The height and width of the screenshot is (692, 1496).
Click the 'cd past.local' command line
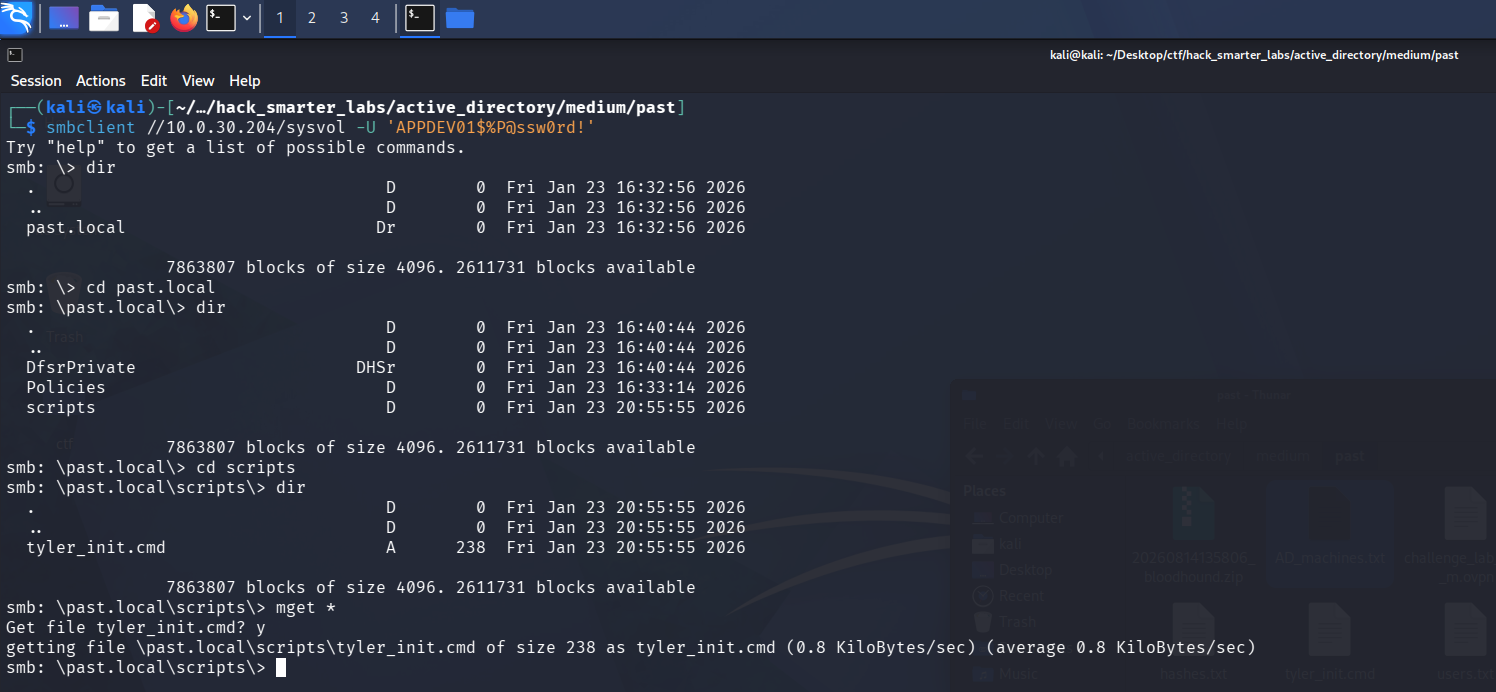(x=110, y=287)
